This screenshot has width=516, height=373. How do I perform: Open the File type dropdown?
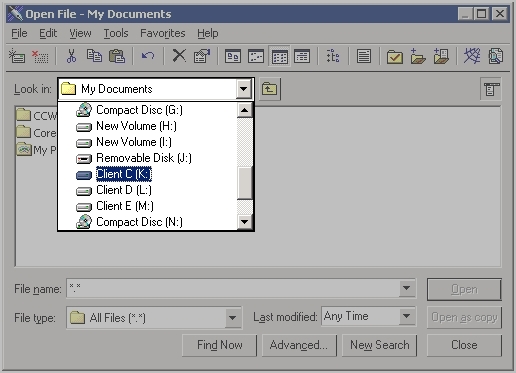click(233, 318)
